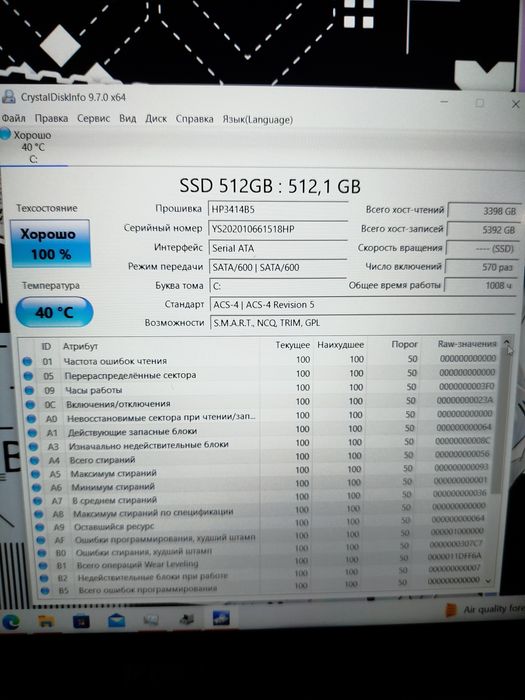Select the Часы работы attribute row text
Screen dimensions: 525x700
94,390
